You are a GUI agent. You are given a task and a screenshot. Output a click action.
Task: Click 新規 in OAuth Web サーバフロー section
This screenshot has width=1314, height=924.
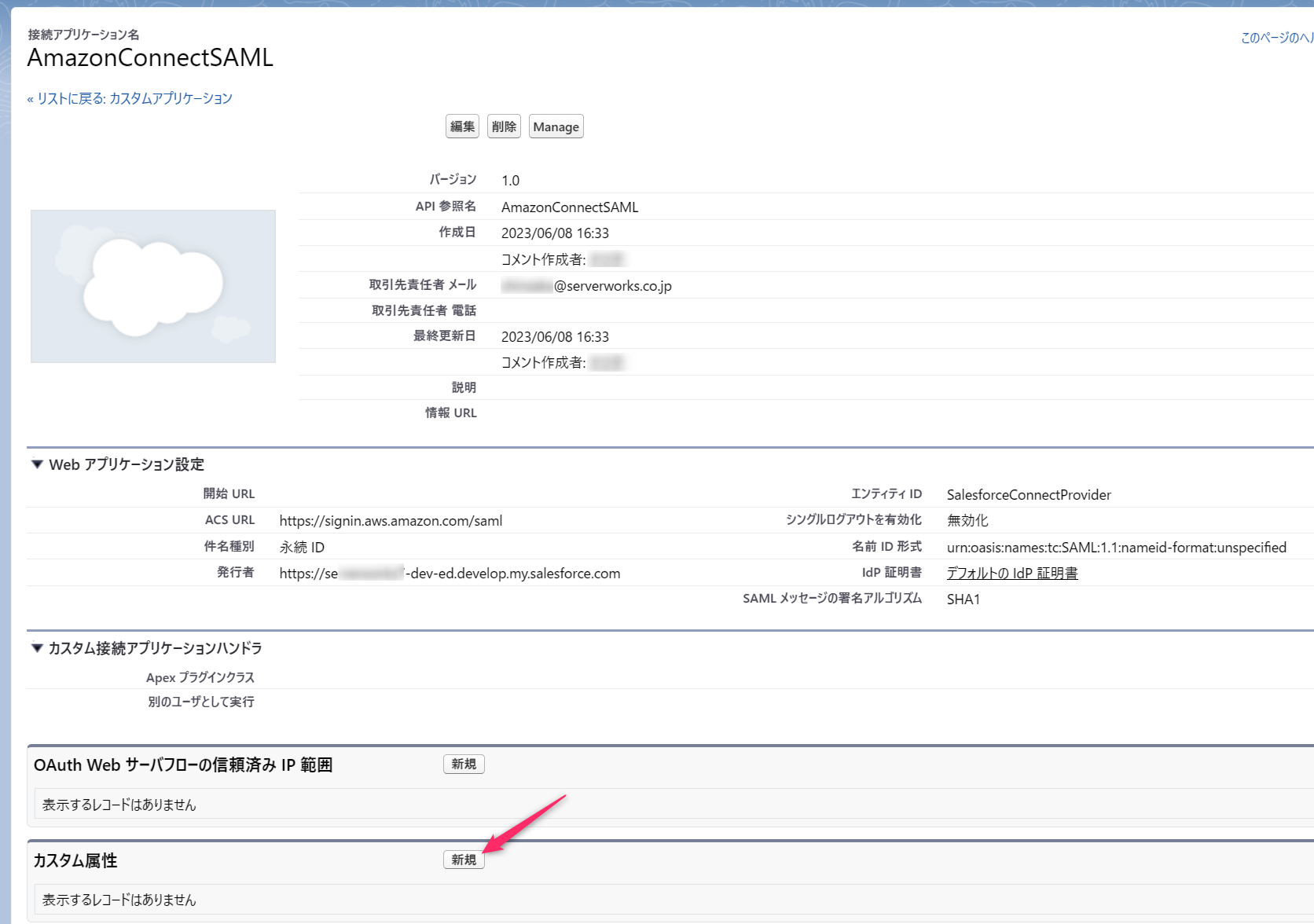click(464, 764)
